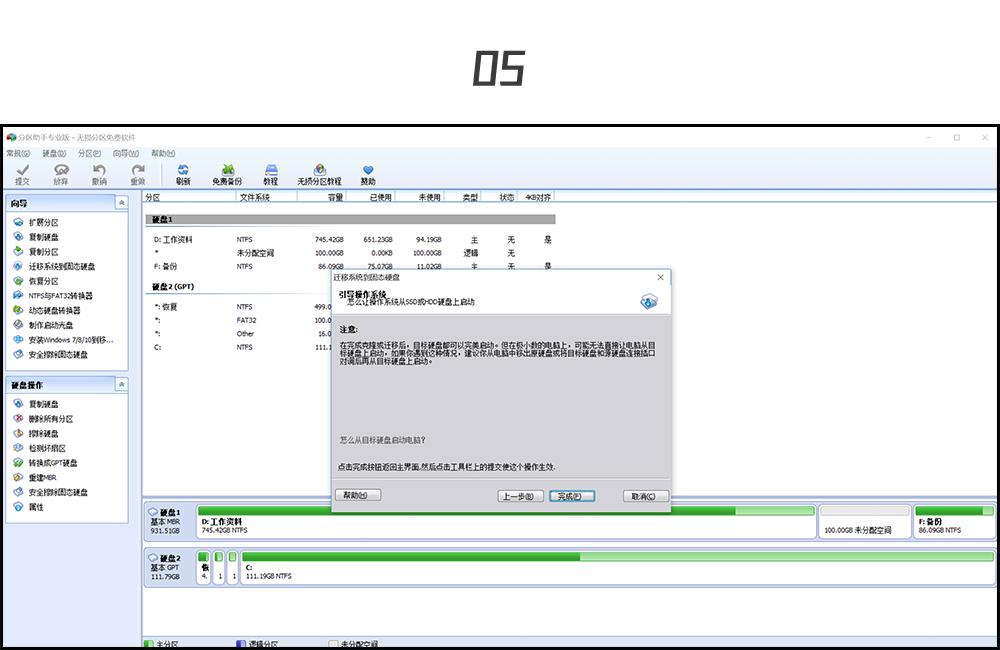
Task: Select 转换成GPT硬盘 in disk operations
Action: 53,463
